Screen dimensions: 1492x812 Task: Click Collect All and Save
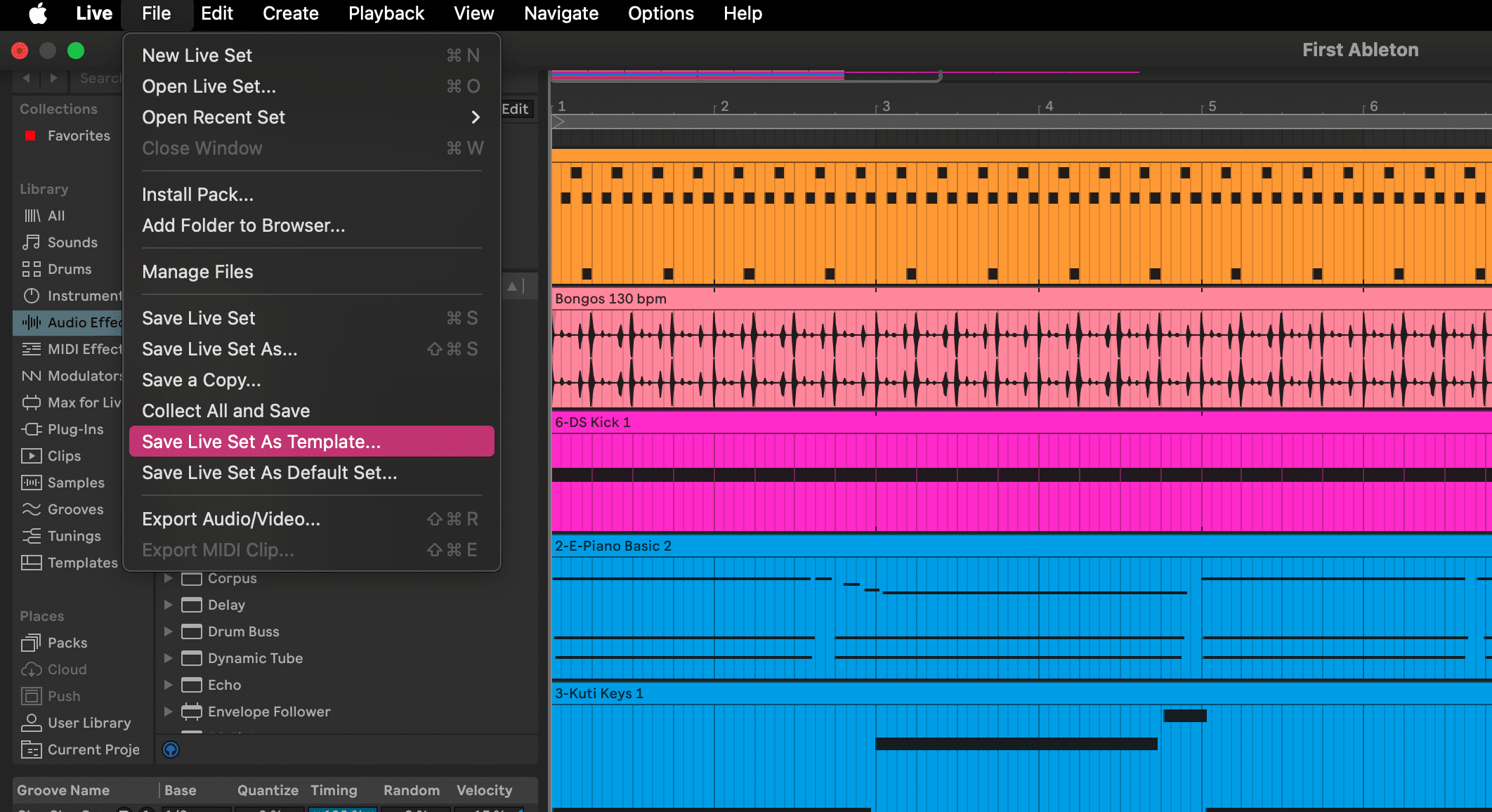[225, 410]
